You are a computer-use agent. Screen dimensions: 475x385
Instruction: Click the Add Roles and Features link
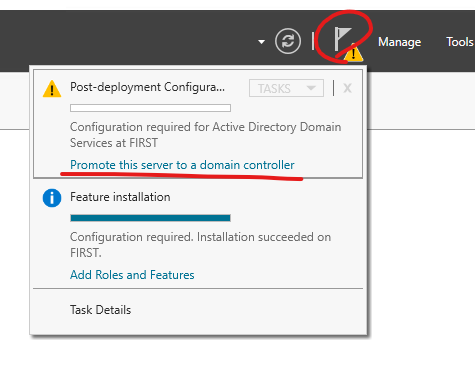[x=132, y=275]
